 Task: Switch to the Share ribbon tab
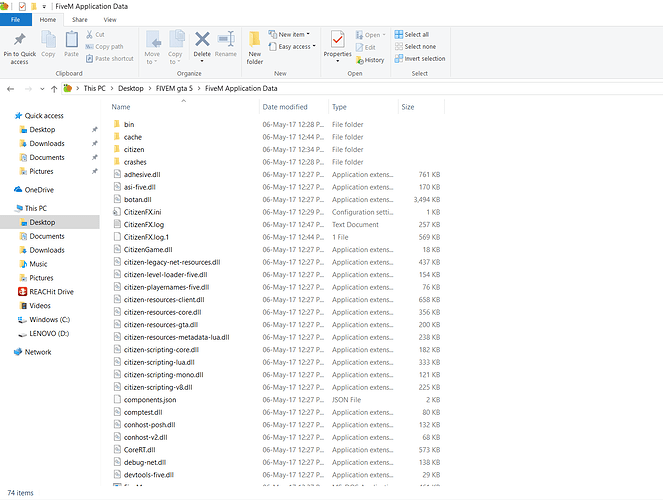(79, 19)
